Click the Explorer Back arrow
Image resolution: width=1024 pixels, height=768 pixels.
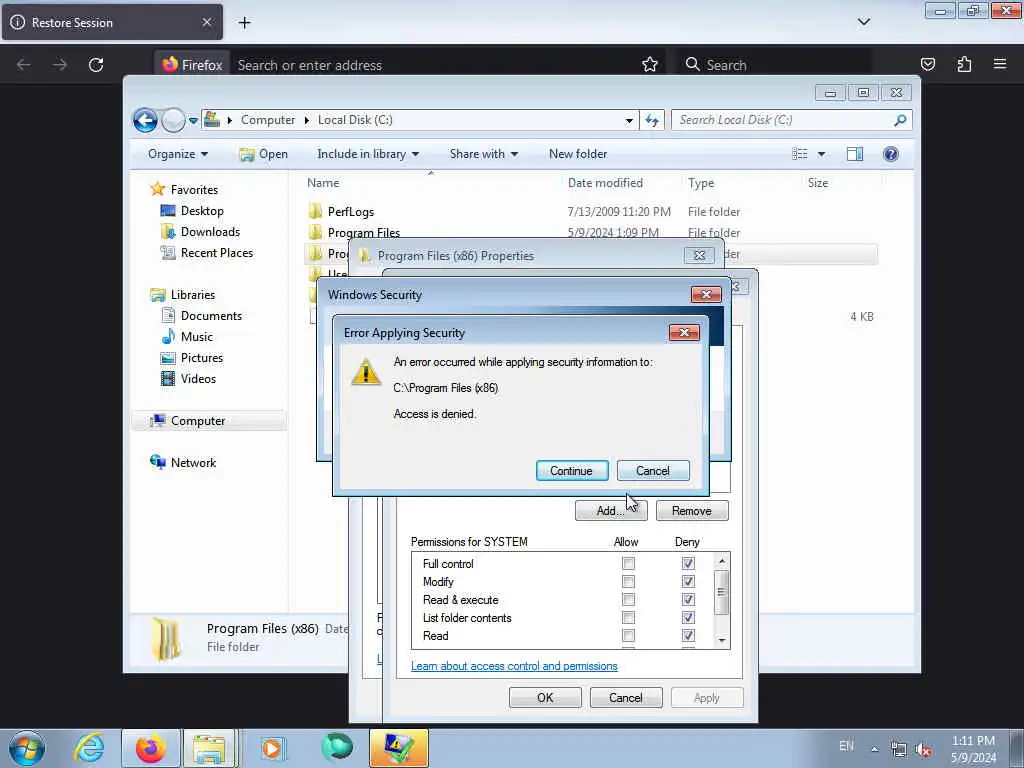145,120
